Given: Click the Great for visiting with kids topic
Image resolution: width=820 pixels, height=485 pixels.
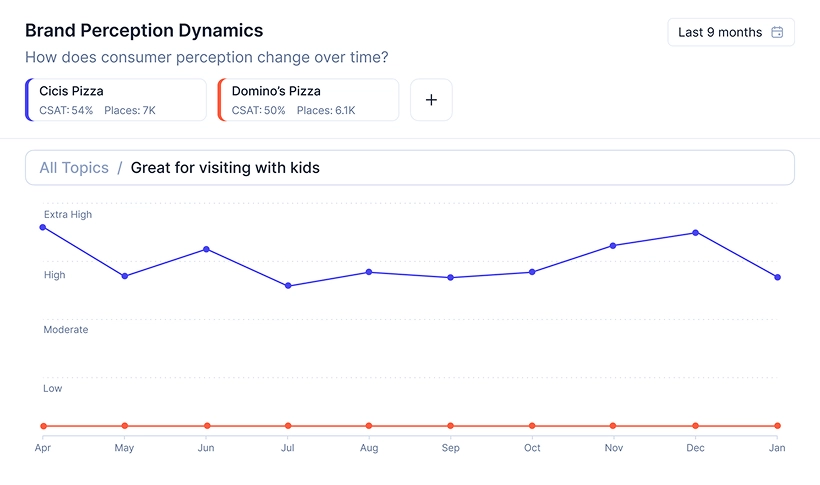Looking at the screenshot, I should click(x=225, y=168).
